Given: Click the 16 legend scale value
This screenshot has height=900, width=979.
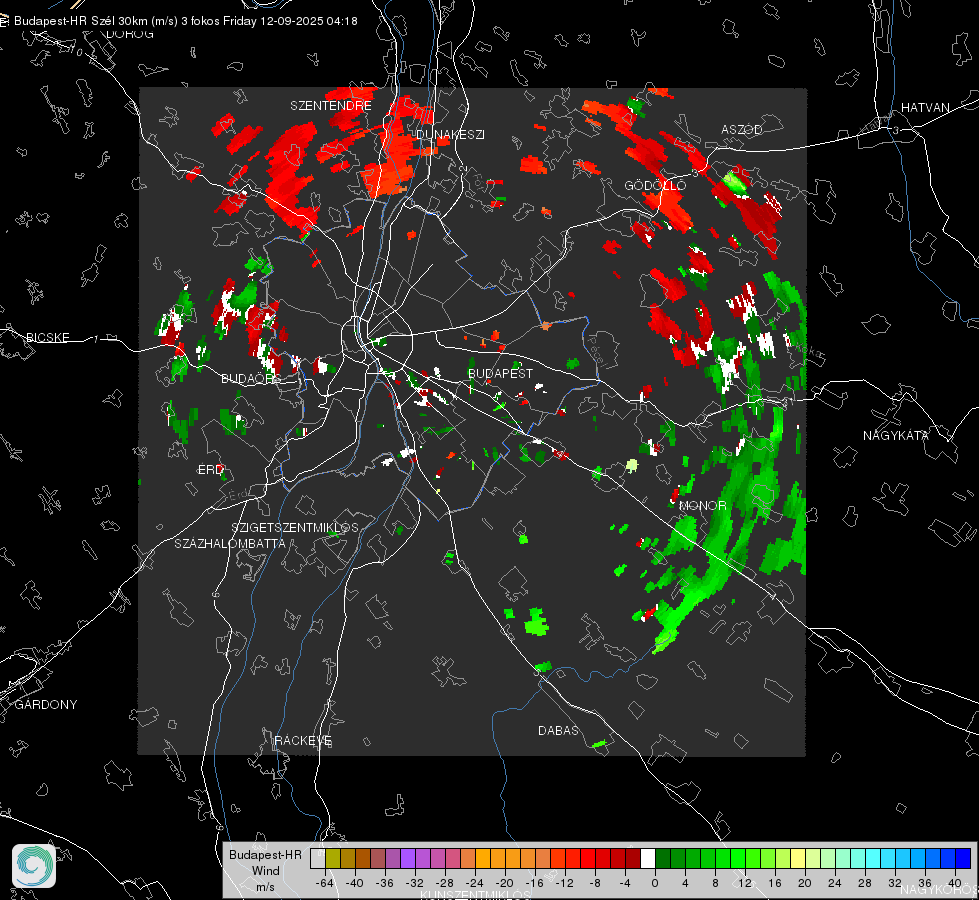Looking at the screenshot, I should (x=775, y=883).
